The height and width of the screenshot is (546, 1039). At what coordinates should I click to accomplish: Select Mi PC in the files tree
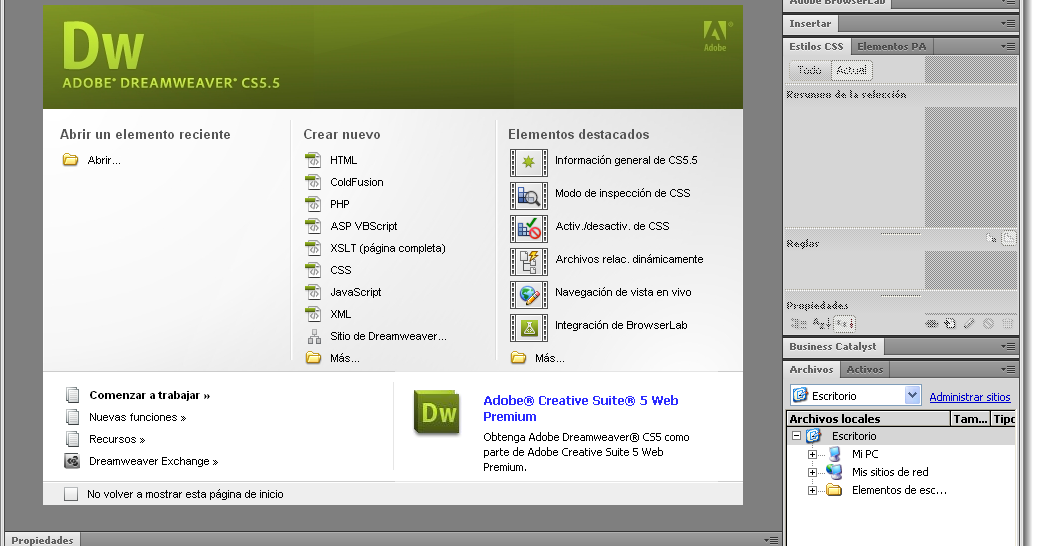click(865, 454)
